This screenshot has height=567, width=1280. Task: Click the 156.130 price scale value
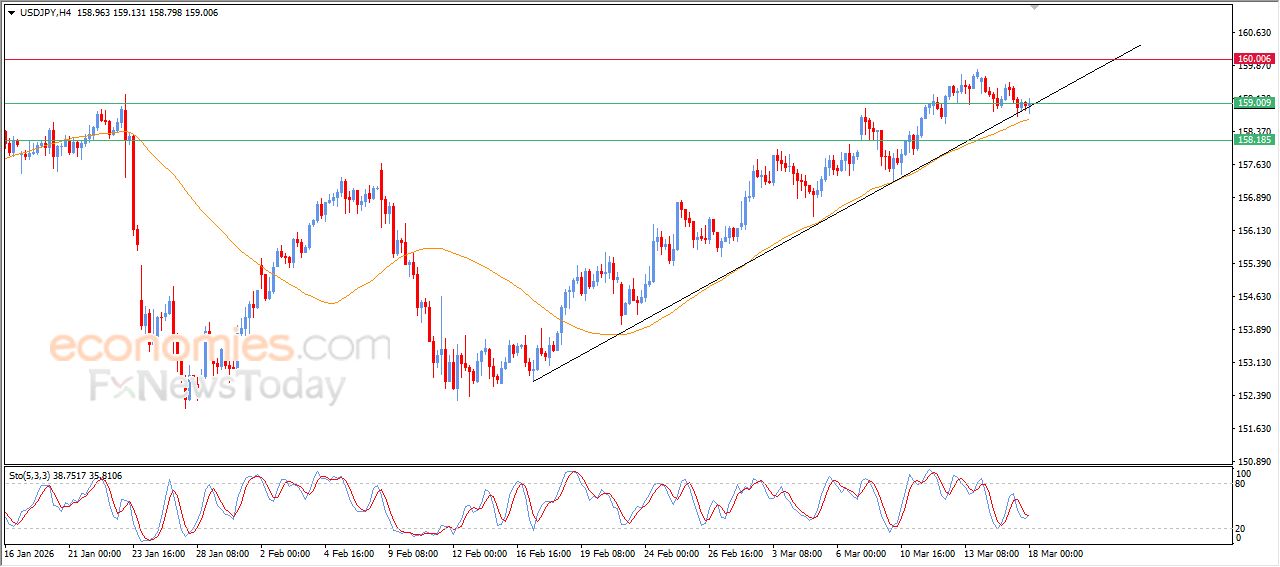point(1254,231)
